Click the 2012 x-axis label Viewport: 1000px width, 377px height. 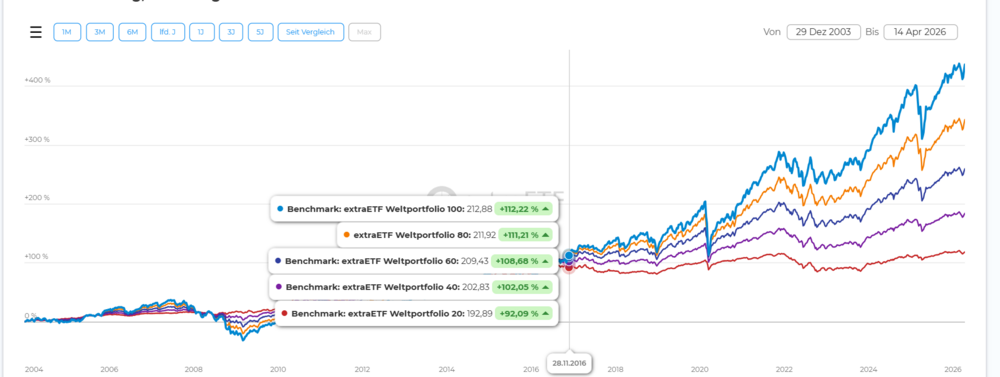tap(362, 369)
